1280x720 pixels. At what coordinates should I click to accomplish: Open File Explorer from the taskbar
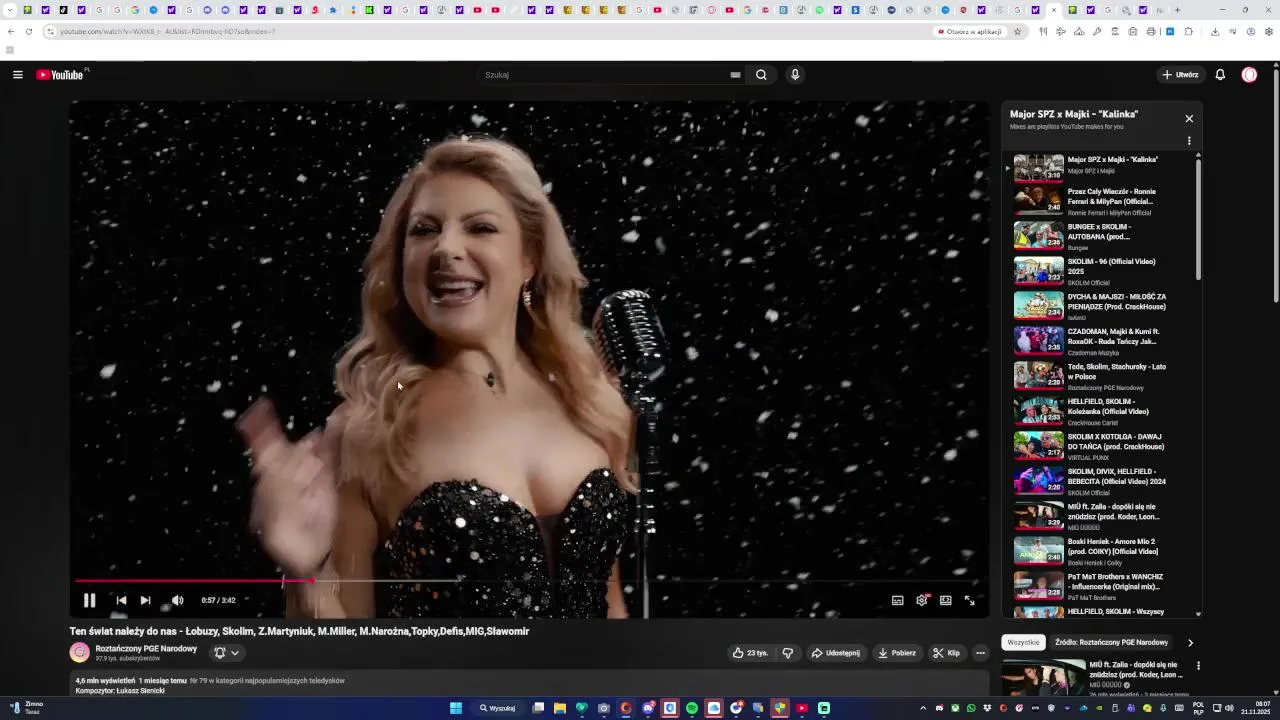(x=560, y=708)
